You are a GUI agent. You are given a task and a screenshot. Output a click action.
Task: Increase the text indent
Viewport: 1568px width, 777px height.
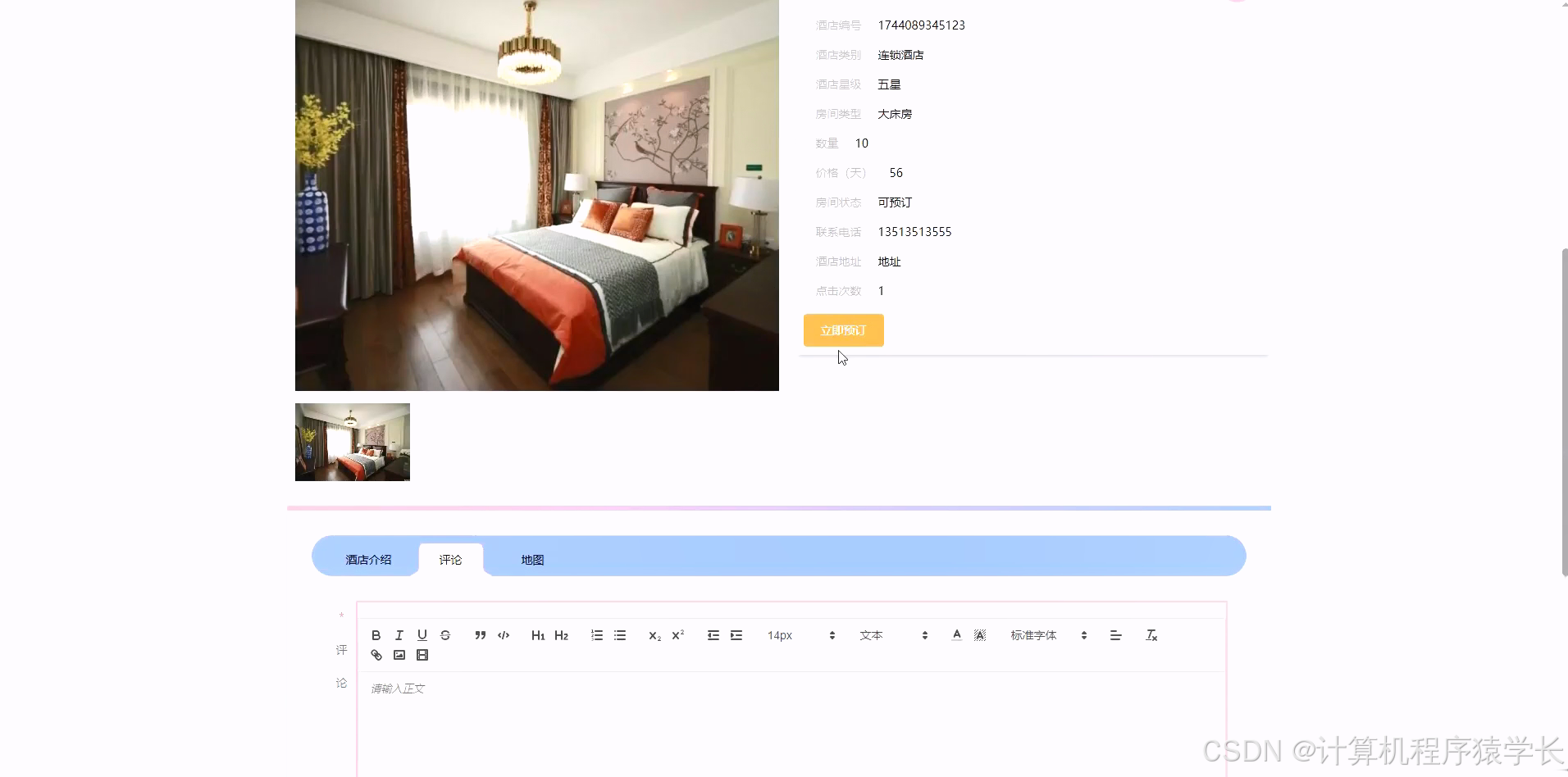click(x=736, y=635)
